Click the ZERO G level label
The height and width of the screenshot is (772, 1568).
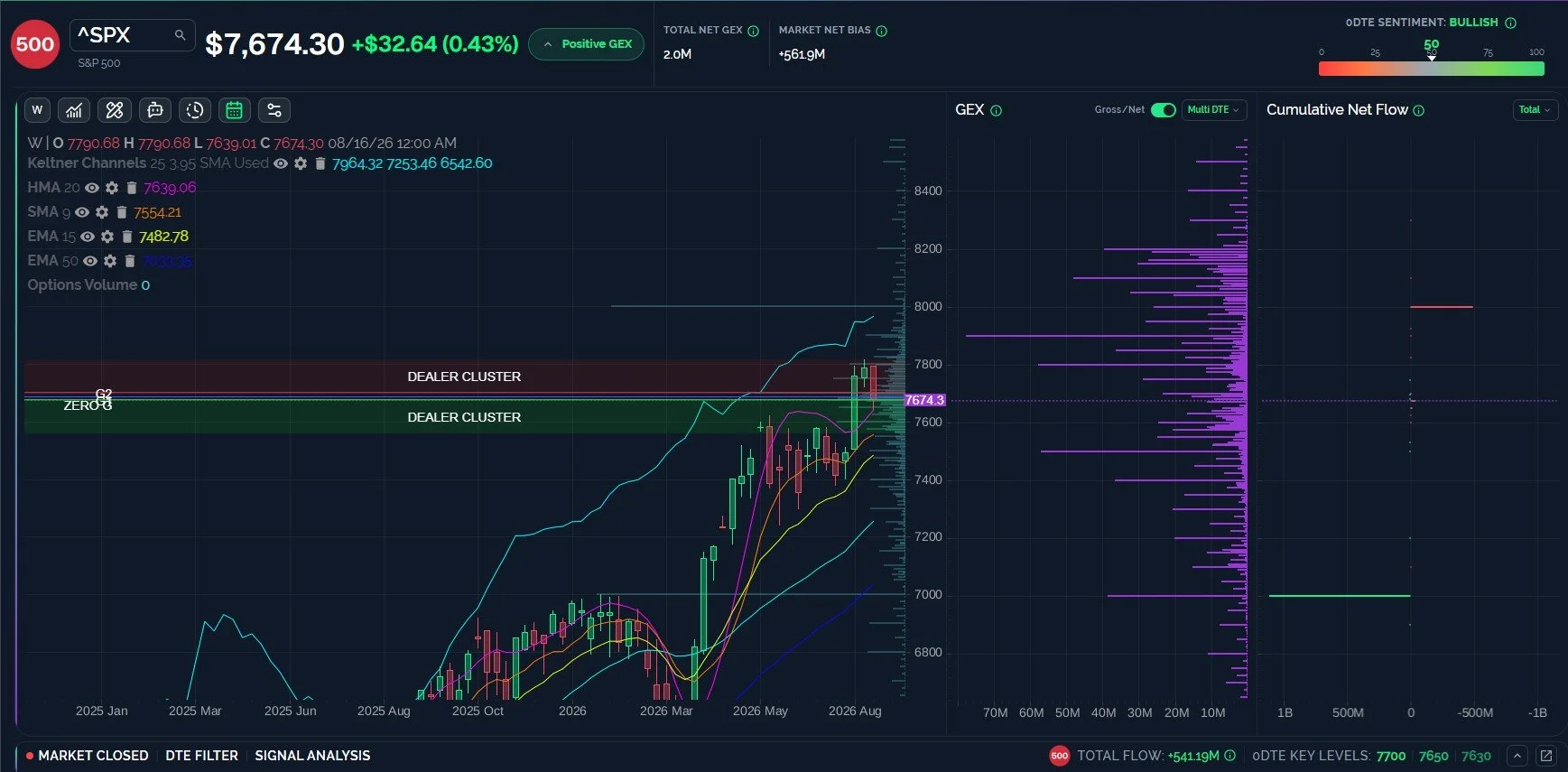pyautogui.click(x=88, y=406)
